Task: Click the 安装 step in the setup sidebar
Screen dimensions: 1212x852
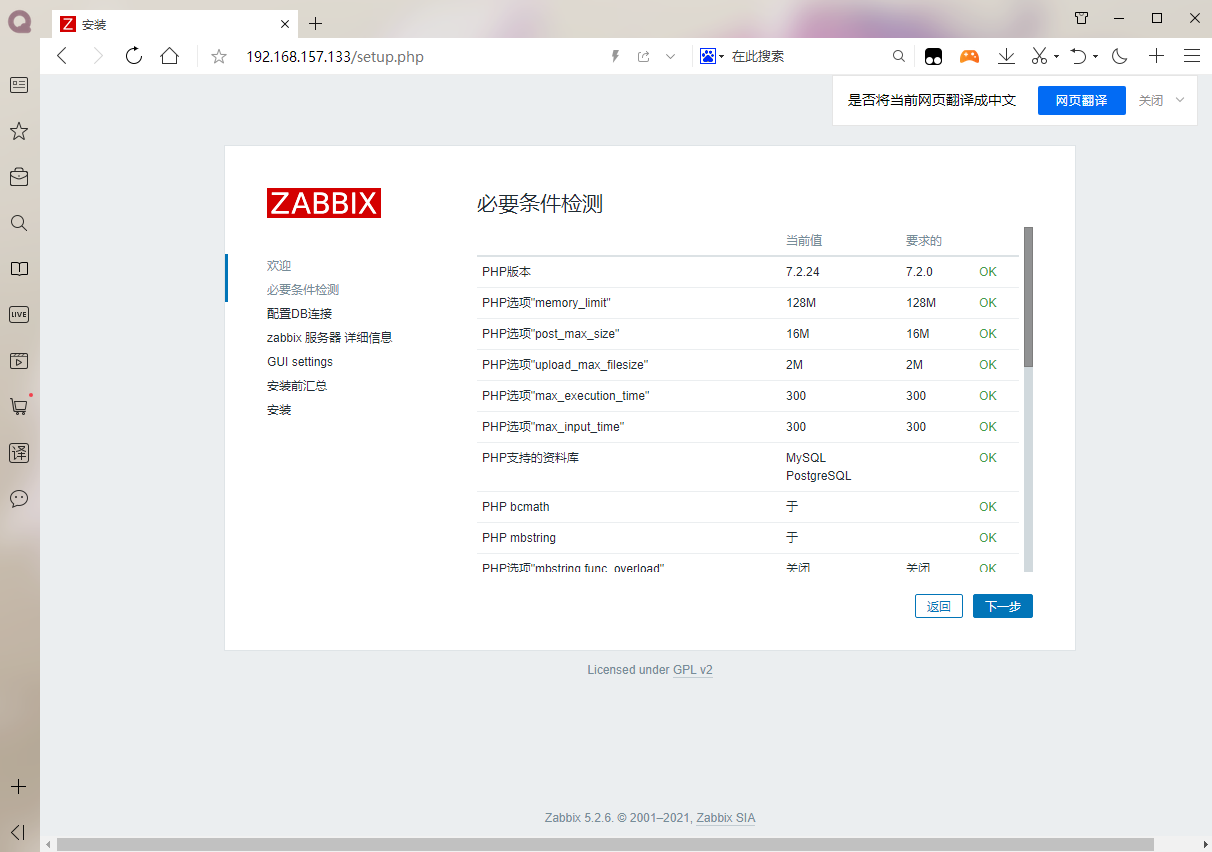Action: pyautogui.click(x=279, y=410)
